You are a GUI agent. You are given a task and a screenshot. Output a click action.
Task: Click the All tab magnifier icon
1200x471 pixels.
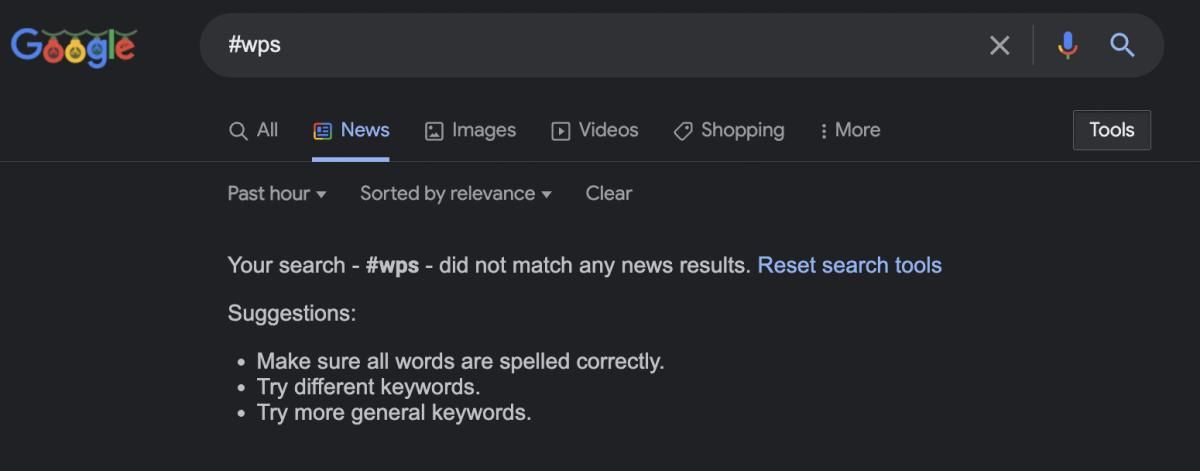pos(238,131)
